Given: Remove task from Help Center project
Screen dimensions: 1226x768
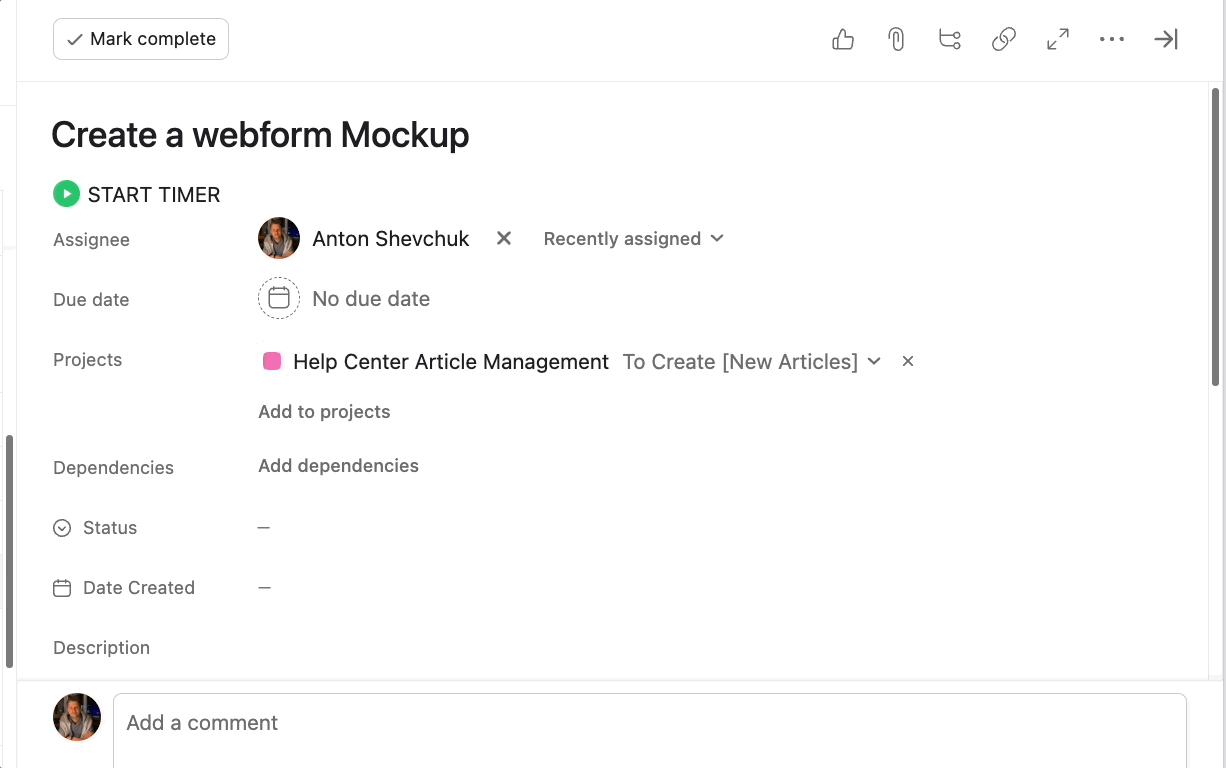Looking at the screenshot, I should [908, 361].
